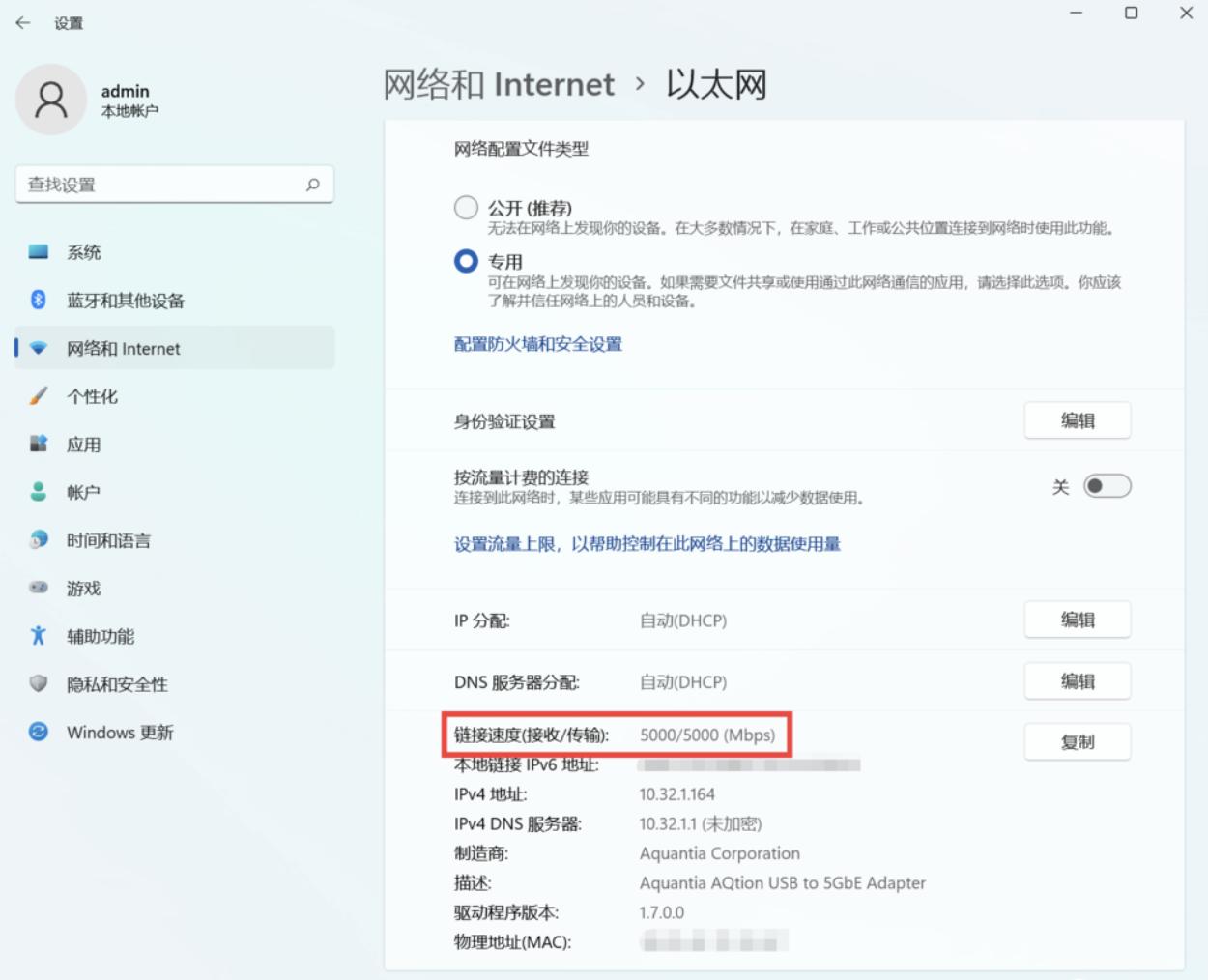Select the 公开 (推荐) radio button
The height and width of the screenshot is (980, 1208).
coord(465,207)
